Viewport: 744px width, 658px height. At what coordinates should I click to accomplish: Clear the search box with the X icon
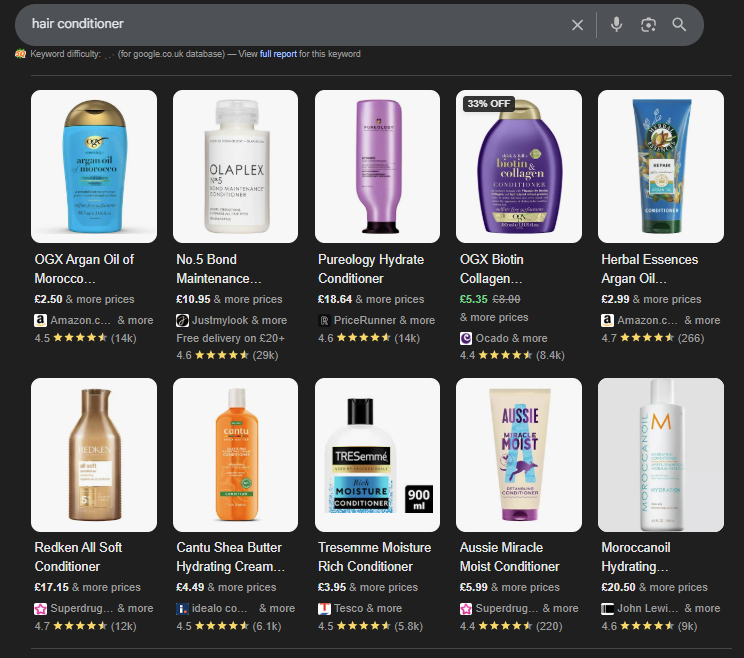click(577, 25)
